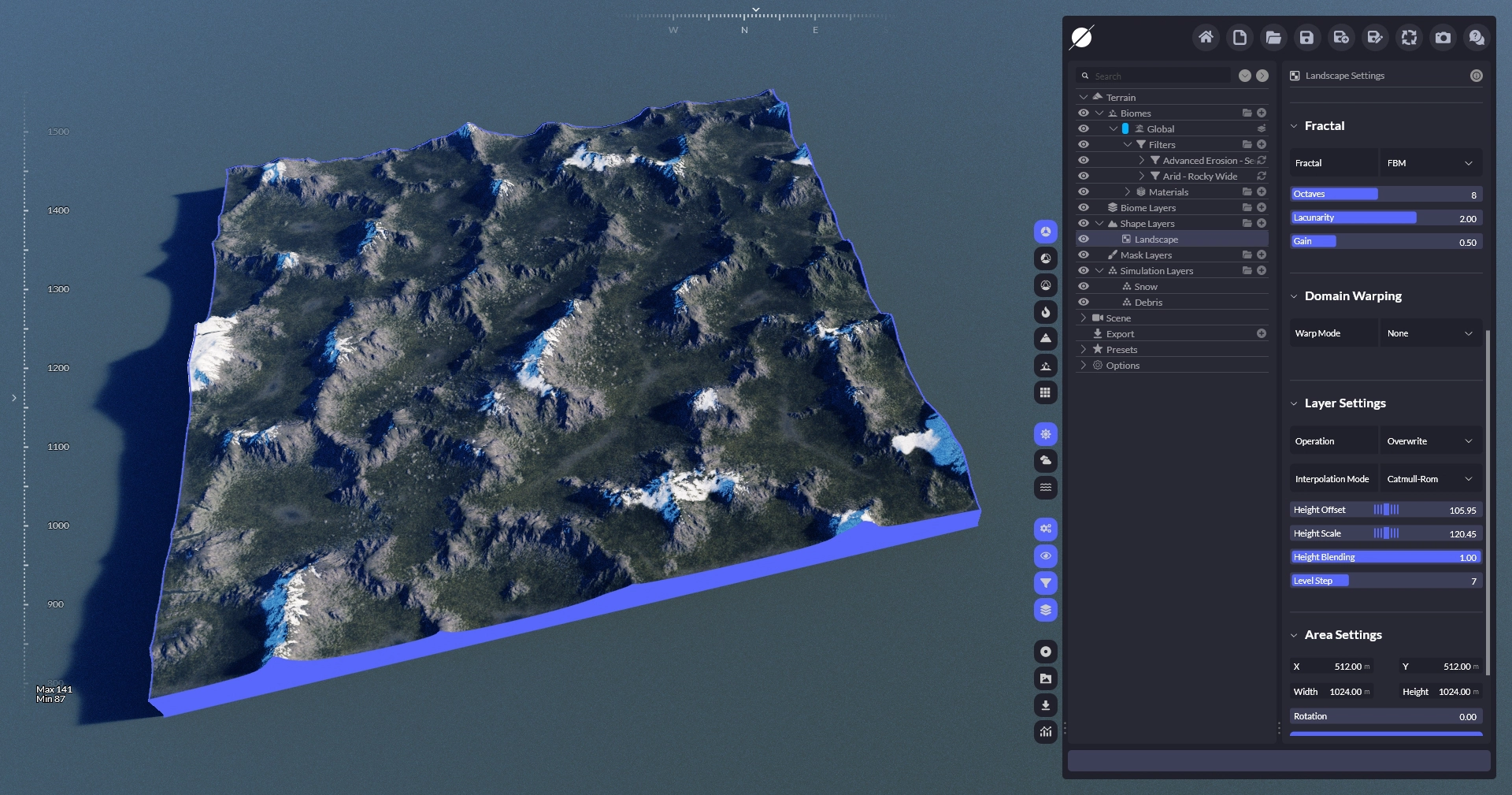This screenshot has height=795, width=1512.
Task: Open the Fractal type dropdown showing FBM
Action: tap(1430, 163)
